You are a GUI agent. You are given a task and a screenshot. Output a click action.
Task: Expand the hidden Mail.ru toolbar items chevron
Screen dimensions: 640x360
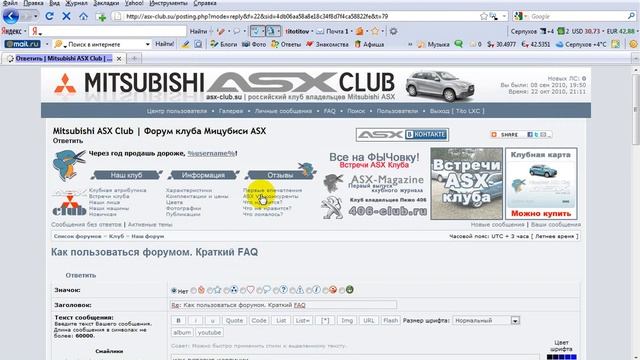[410, 44]
